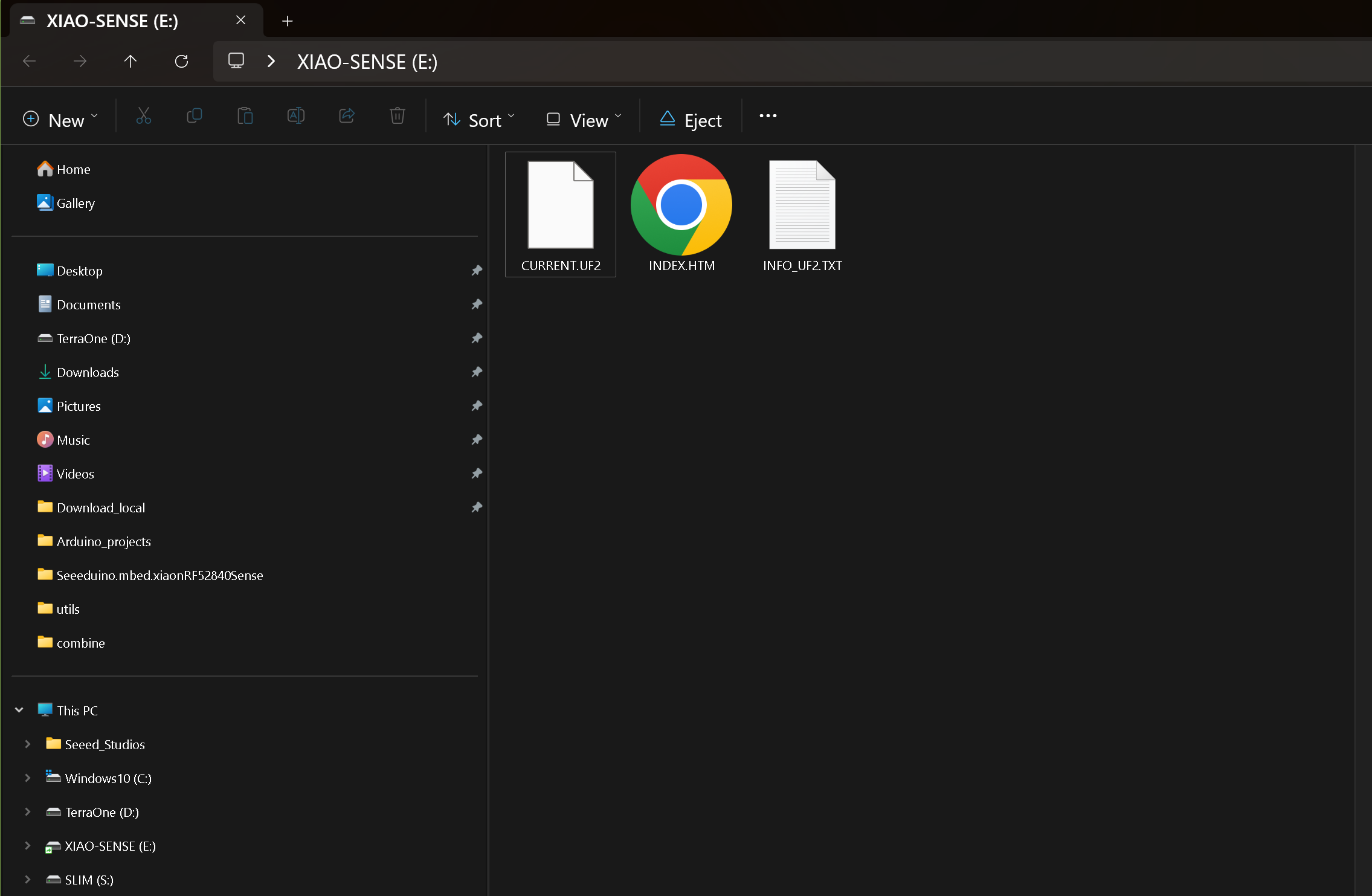Click XIAO-SENSE (E:) in address bar

(x=367, y=62)
